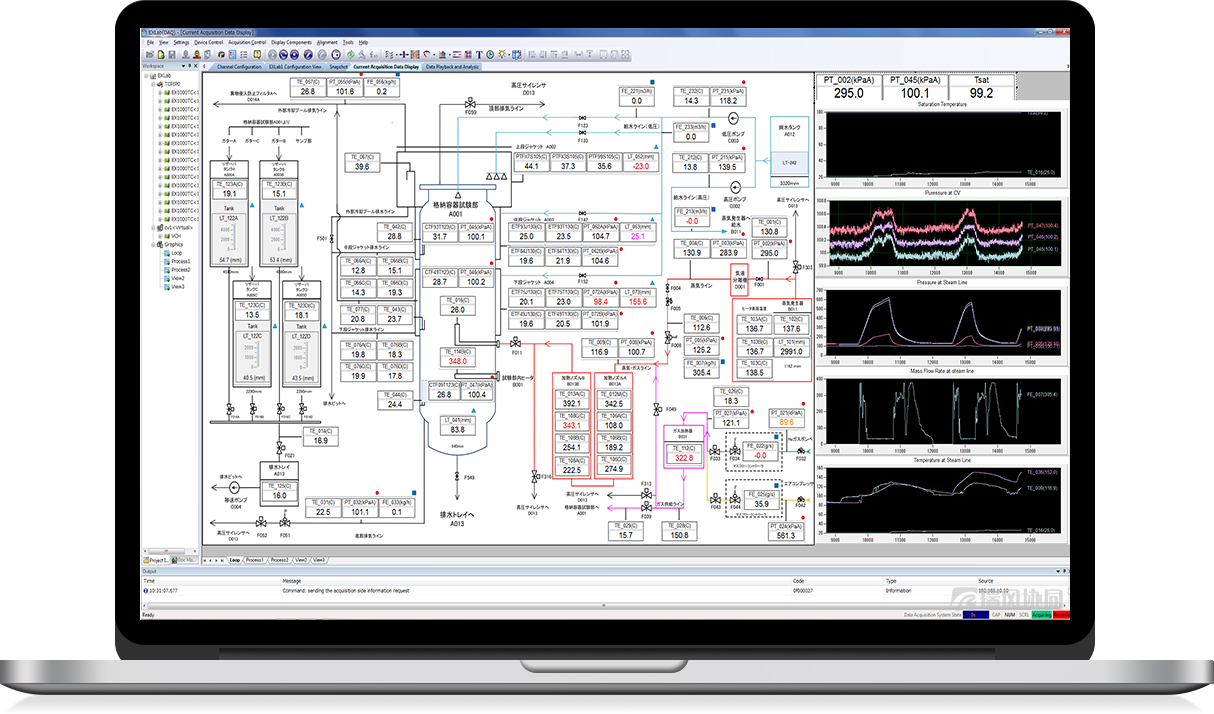The width and height of the screenshot is (1214, 714).
Task: Collapse the Graphics tree node
Action: (153, 244)
